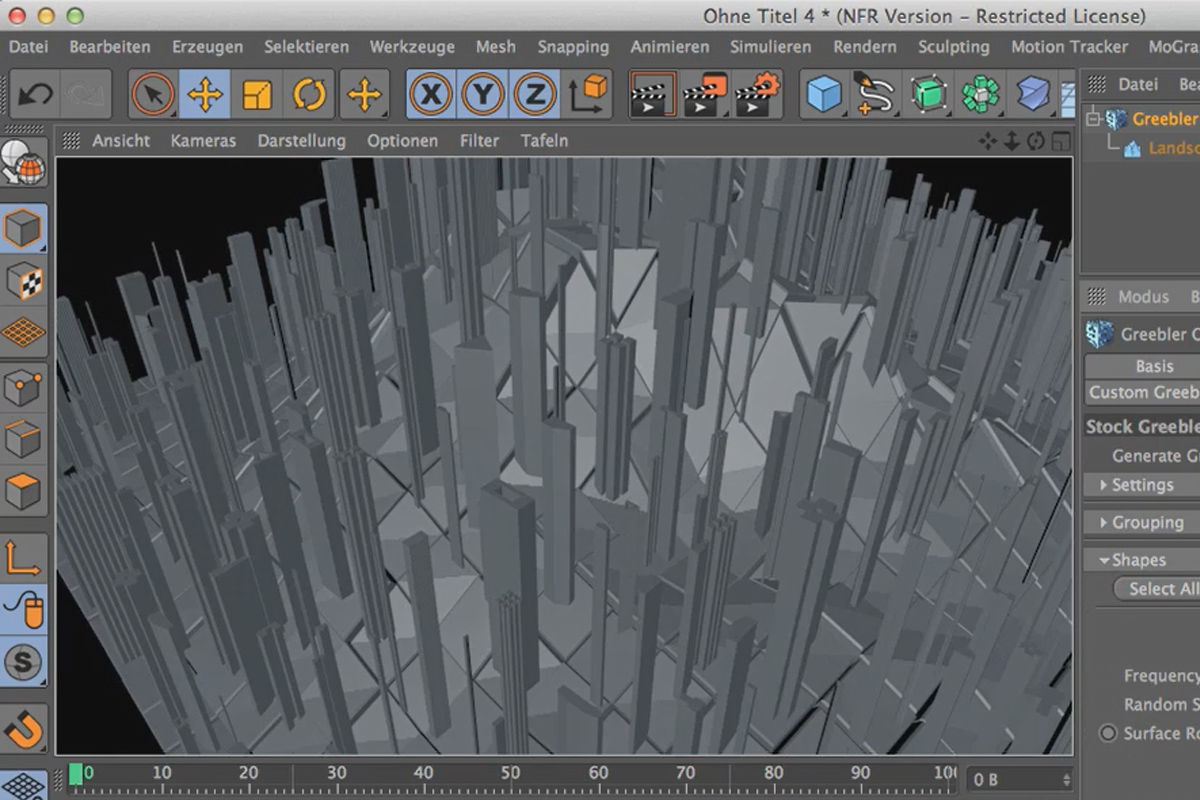Open the Sculpting menu
Image resolution: width=1200 pixels, height=800 pixels.
[x=953, y=46]
